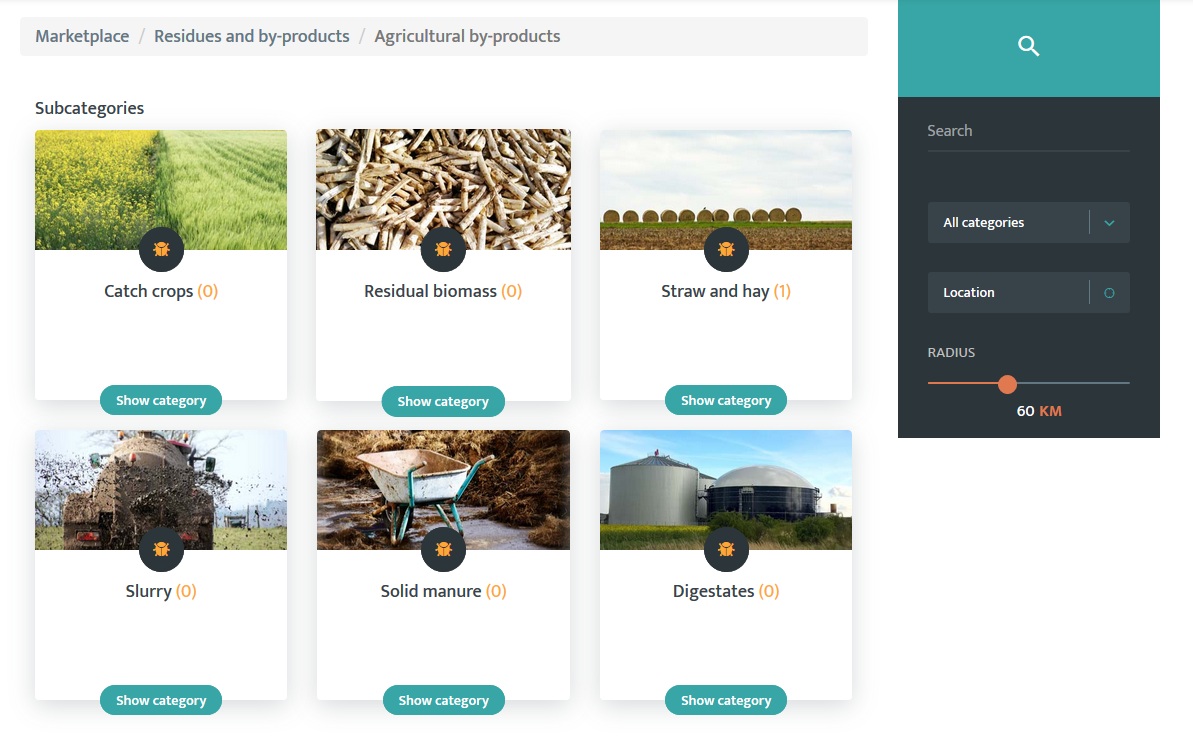Click the bug icon on Residual biomass card
The width and height of the screenshot is (1193, 745).
click(444, 249)
